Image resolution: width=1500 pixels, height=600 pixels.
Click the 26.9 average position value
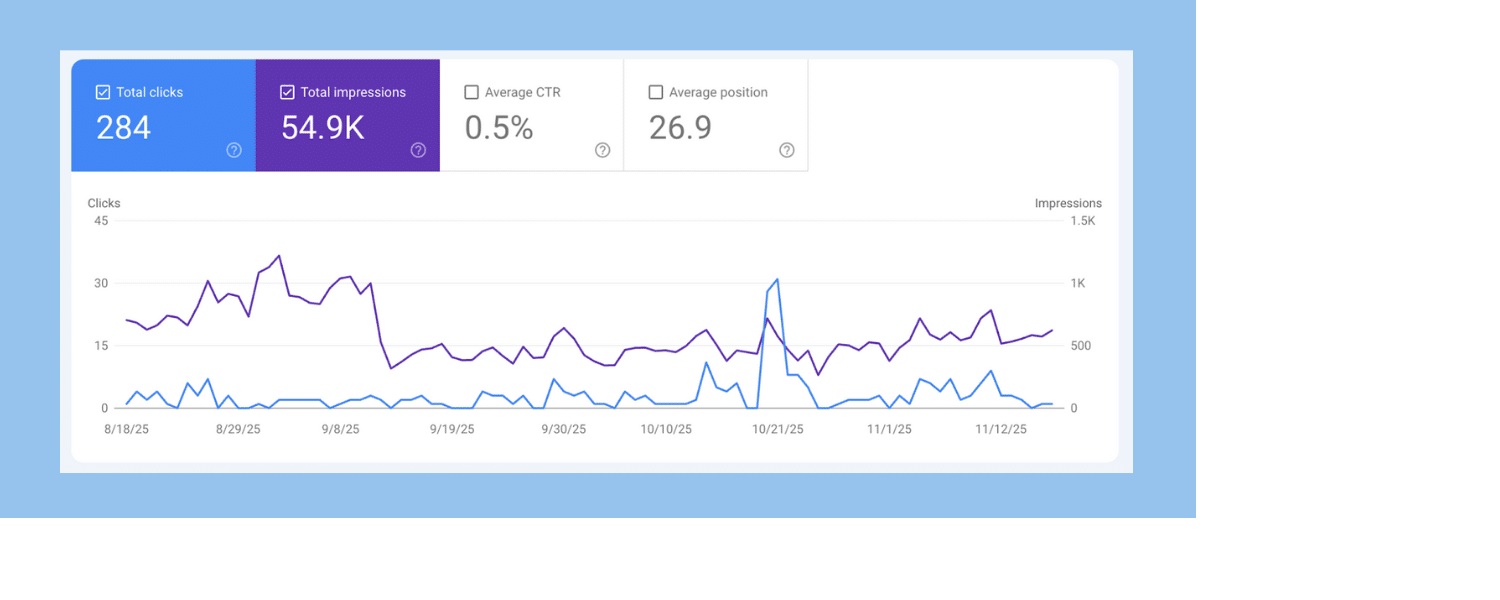click(x=680, y=128)
